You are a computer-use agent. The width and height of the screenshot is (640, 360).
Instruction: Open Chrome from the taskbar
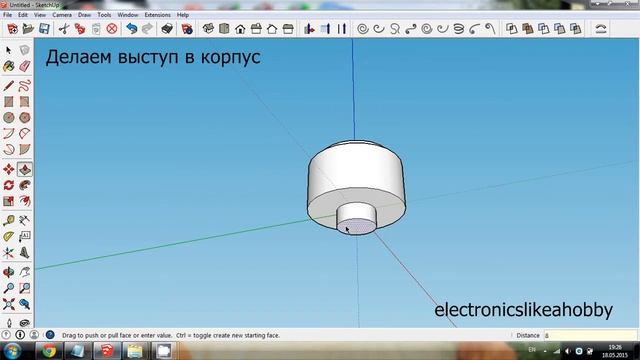49,351
